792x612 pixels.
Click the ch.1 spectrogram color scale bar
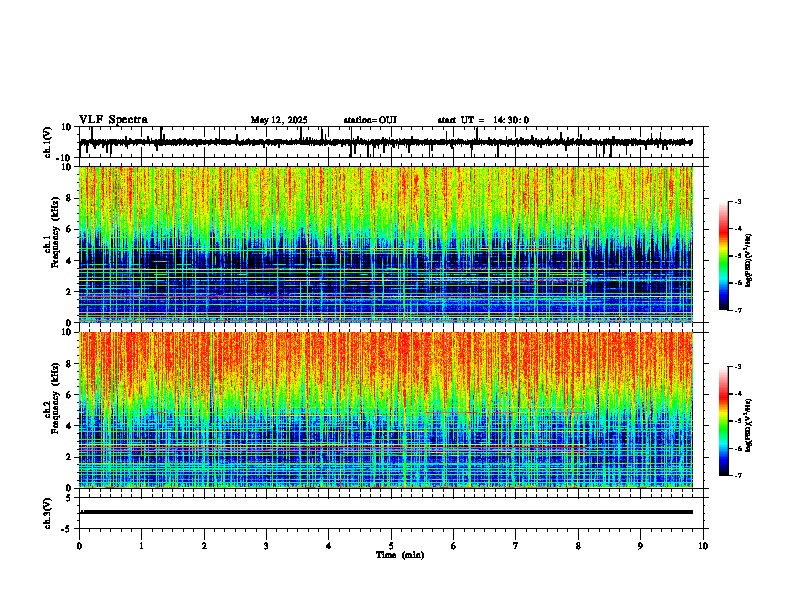724,256
